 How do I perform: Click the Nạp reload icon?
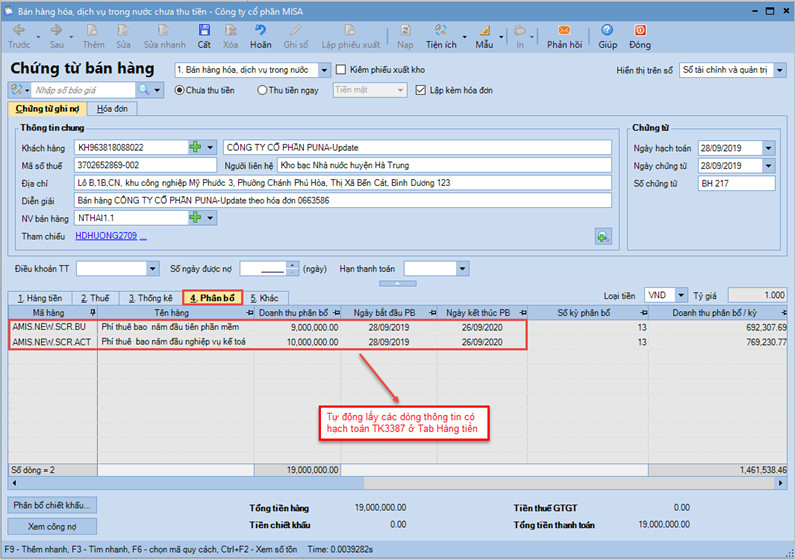point(405,36)
